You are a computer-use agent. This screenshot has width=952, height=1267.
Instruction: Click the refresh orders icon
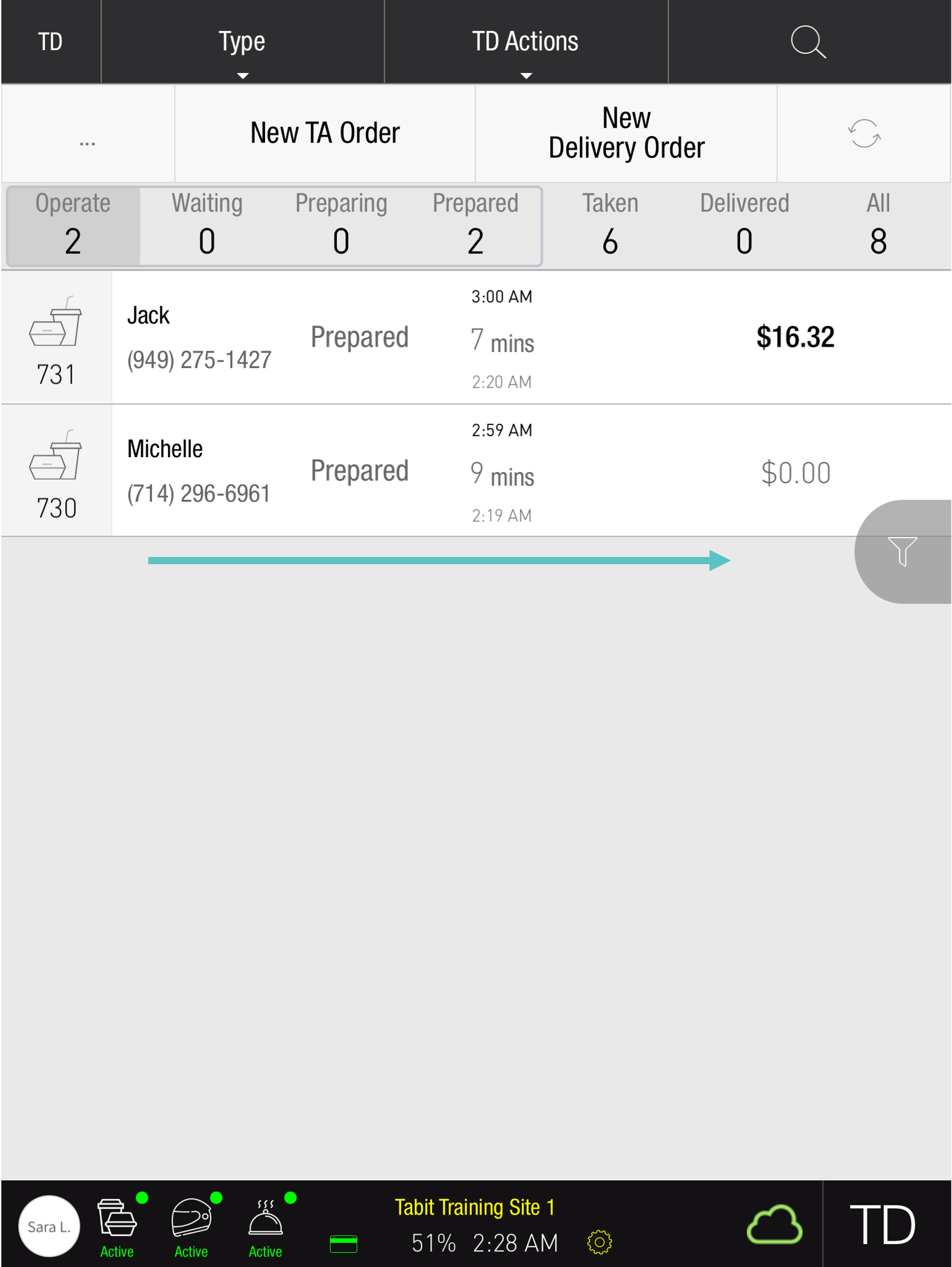click(864, 134)
